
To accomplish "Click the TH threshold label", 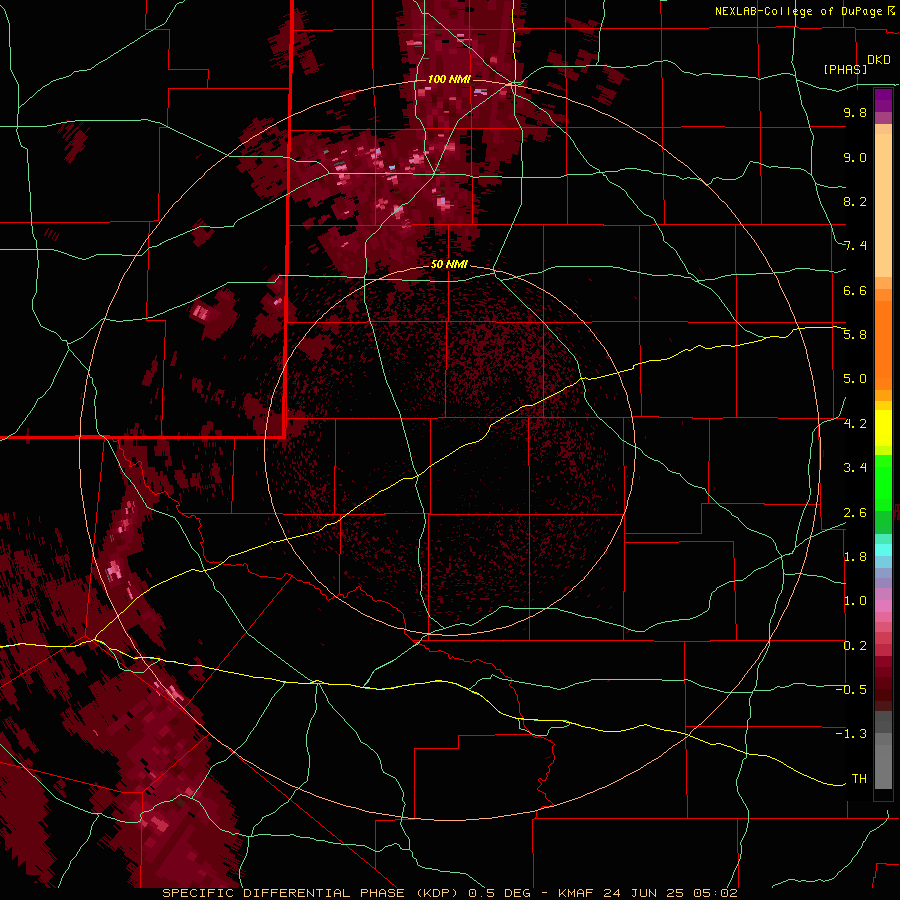I will click(x=859, y=779).
